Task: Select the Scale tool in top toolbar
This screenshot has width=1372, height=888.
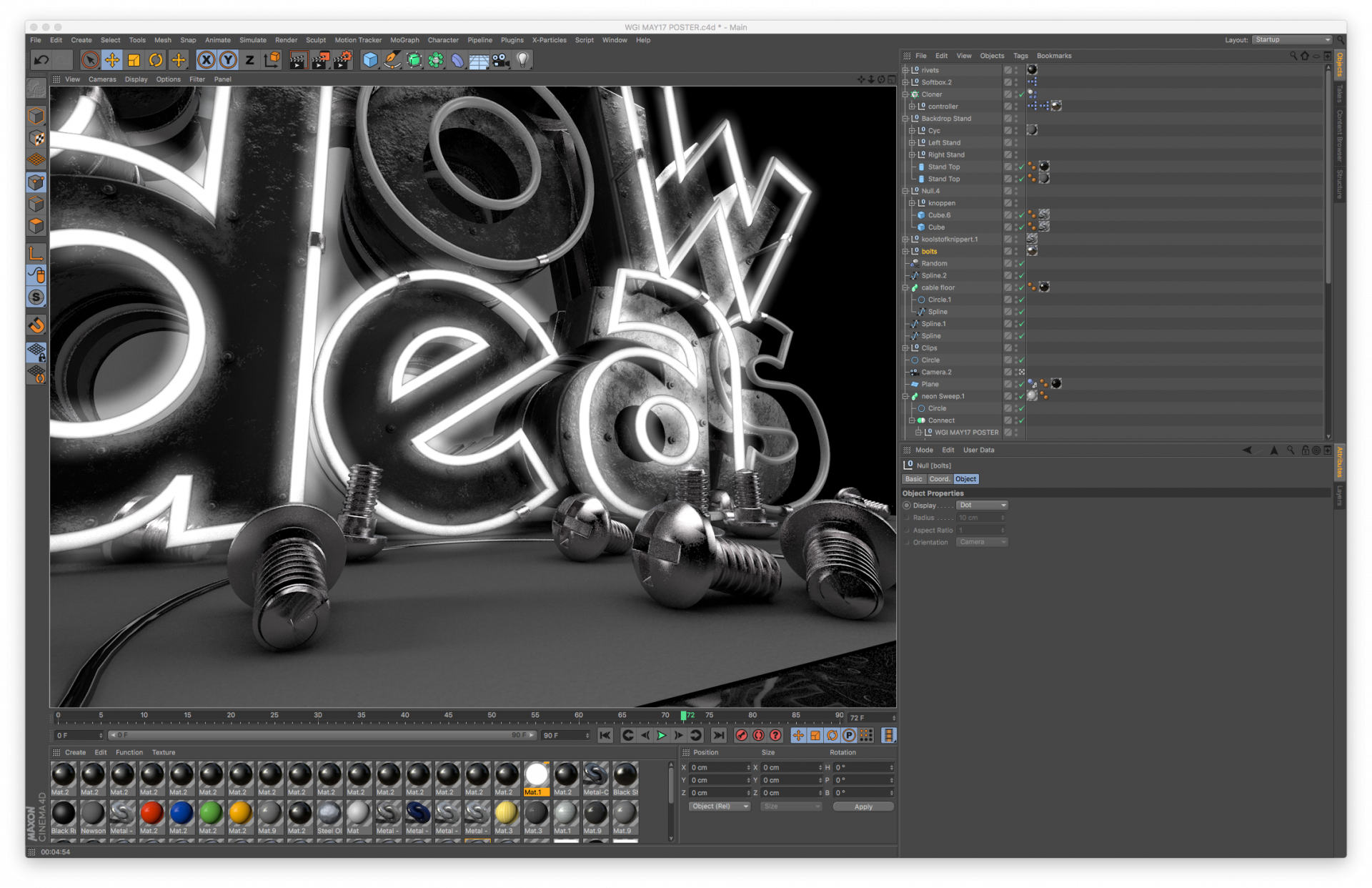Action: tap(134, 60)
